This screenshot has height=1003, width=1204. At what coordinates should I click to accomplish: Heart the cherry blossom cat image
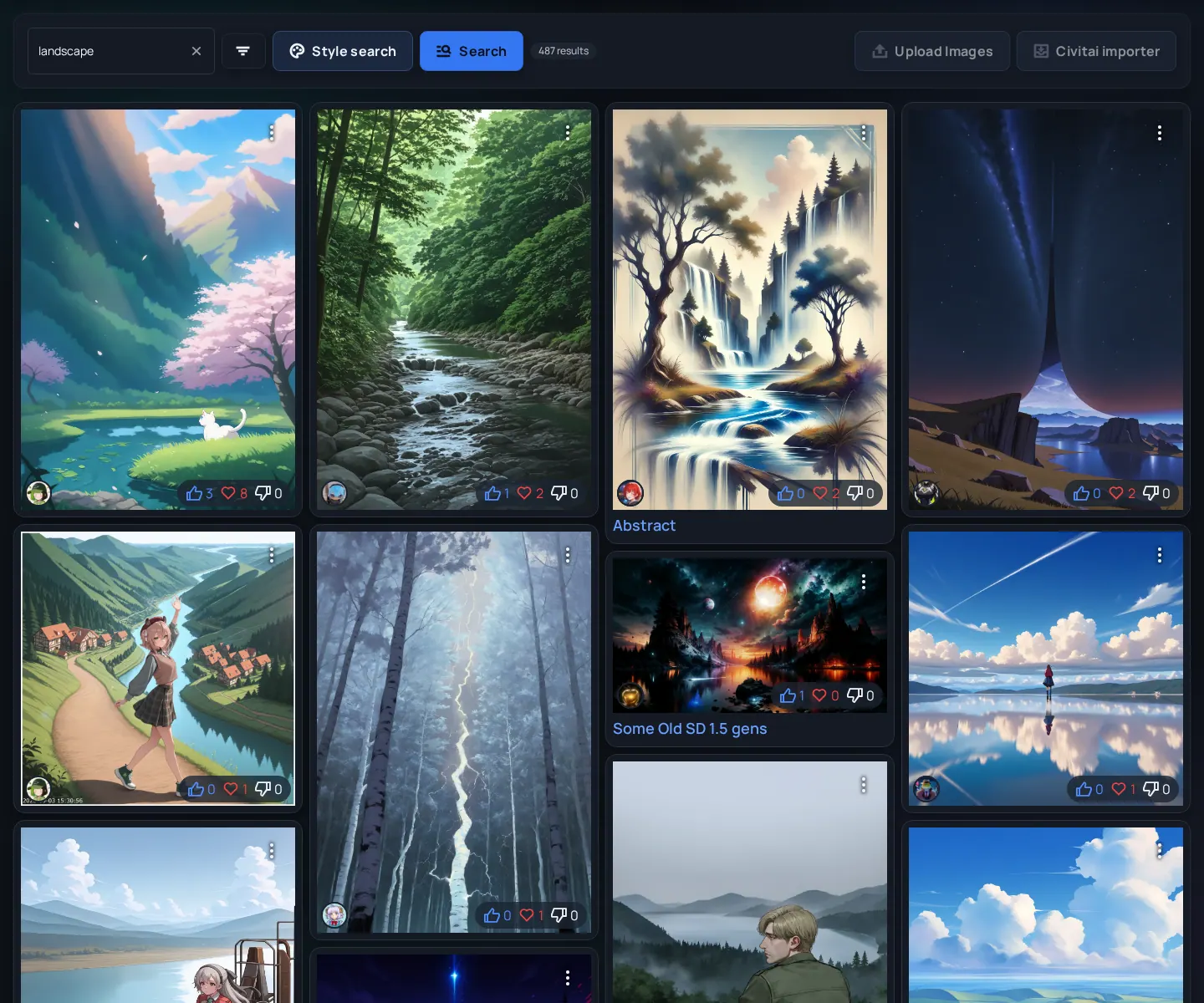tap(234, 493)
